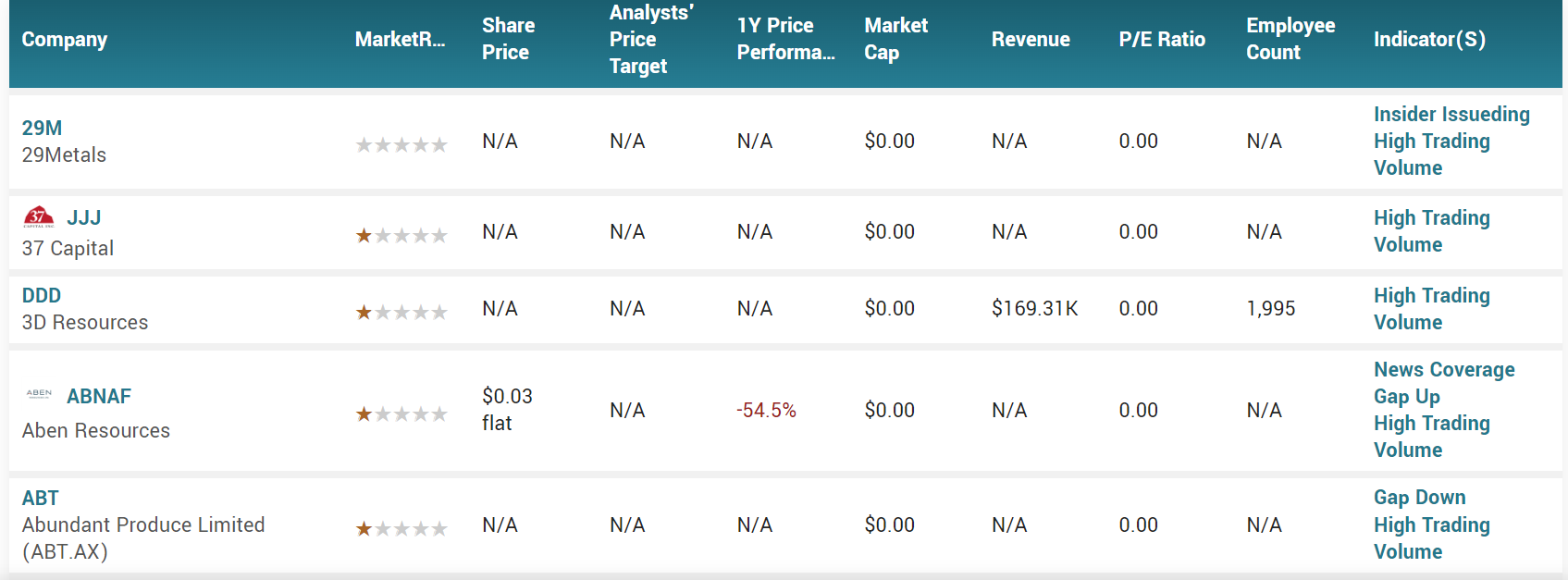Open the ABT ticker link
Screen dimensions: 1568x580
pyautogui.click(x=41, y=498)
